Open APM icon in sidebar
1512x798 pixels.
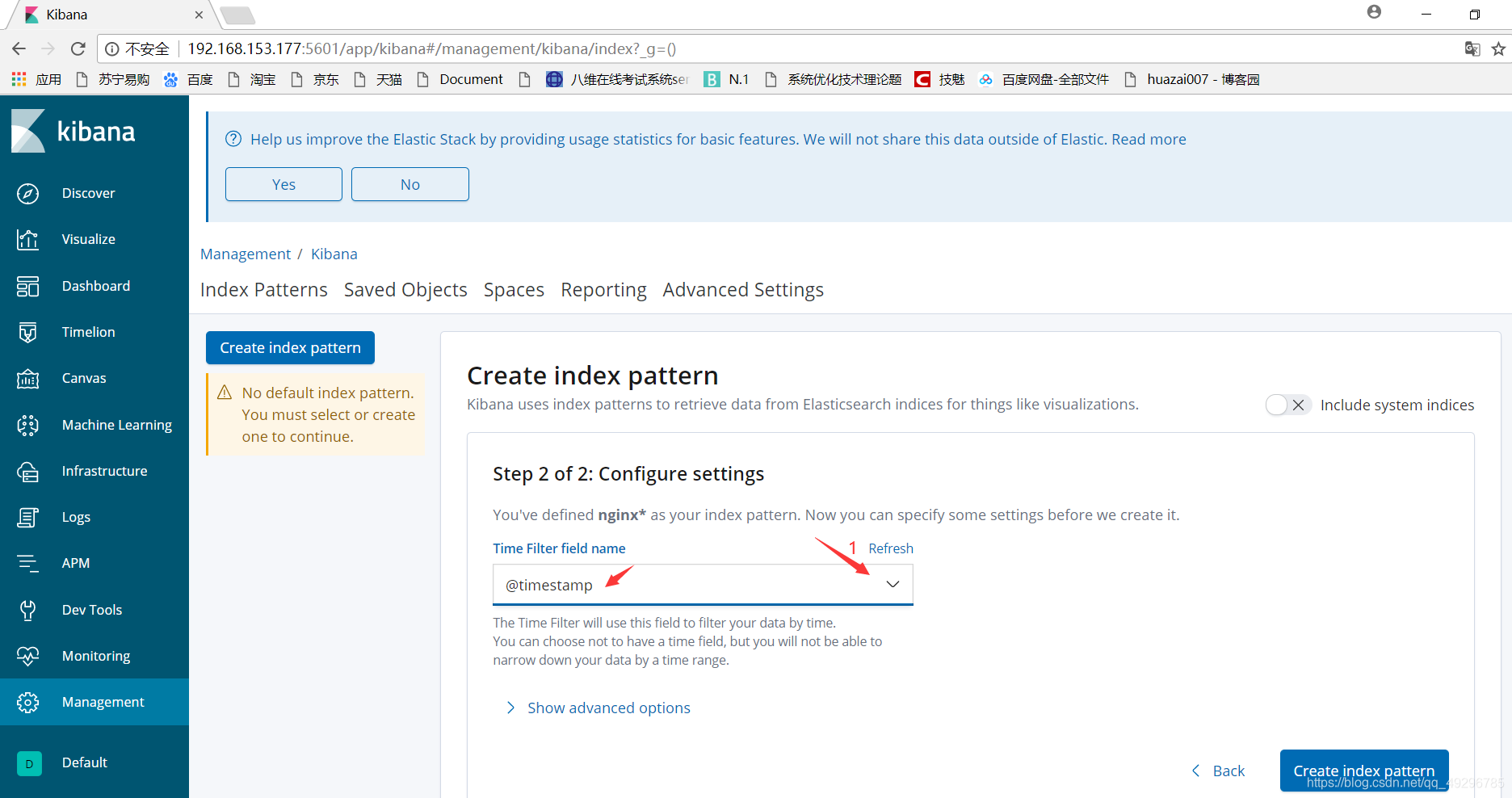click(x=27, y=563)
